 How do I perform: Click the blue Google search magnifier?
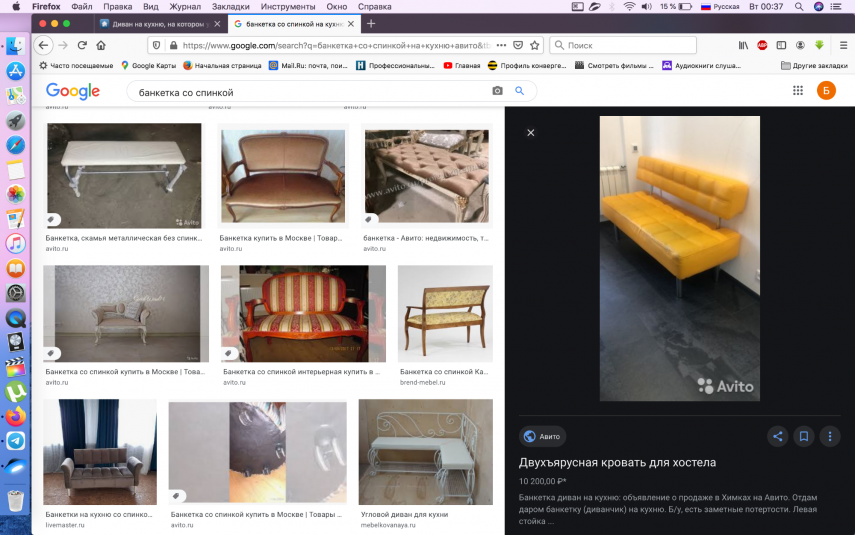click(520, 91)
